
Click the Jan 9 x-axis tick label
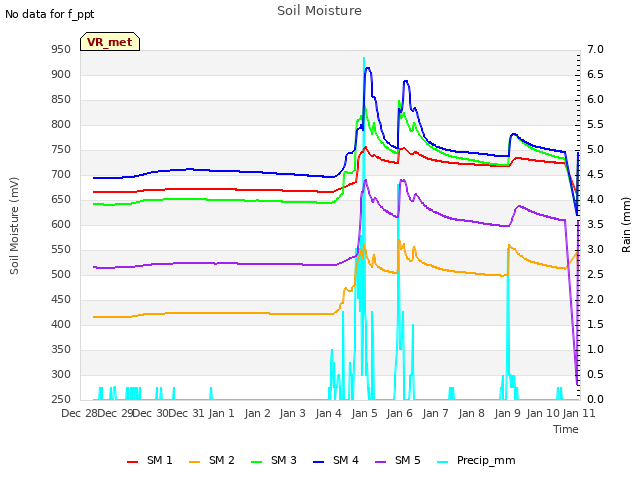(507, 413)
